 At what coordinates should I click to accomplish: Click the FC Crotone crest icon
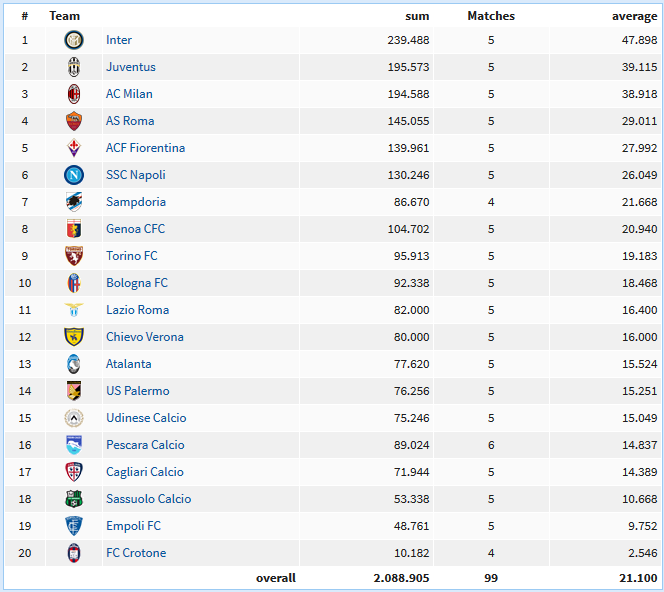coord(74,553)
